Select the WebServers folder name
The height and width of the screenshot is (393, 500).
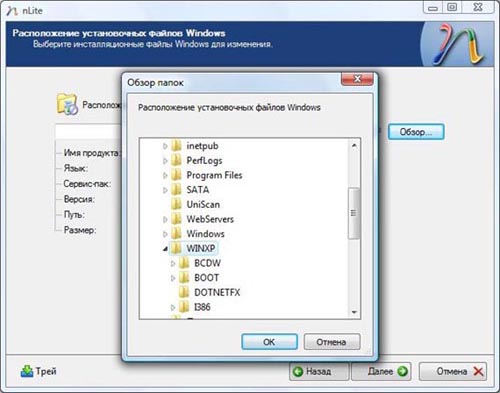coord(210,219)
